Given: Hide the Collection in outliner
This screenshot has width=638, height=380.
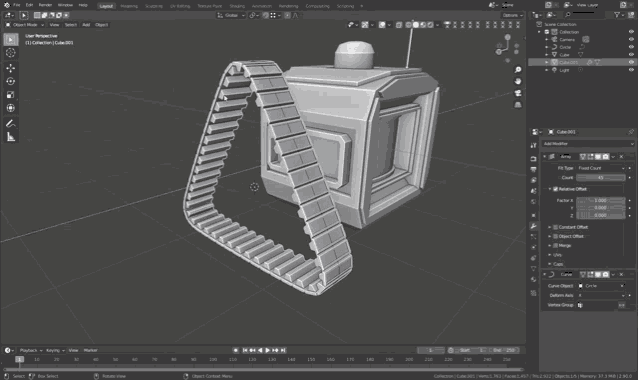Looking at the screenshot, I should click(631, 32).
